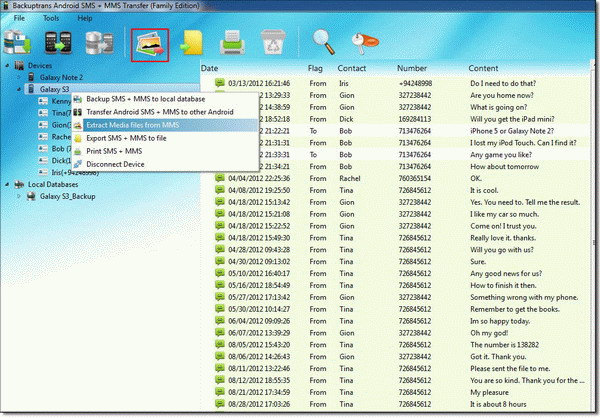Click message icon for 03/13/2012 16:21:46 row
Screen dimensions: 600x417
pyautogui.click(x=220, y=83)
